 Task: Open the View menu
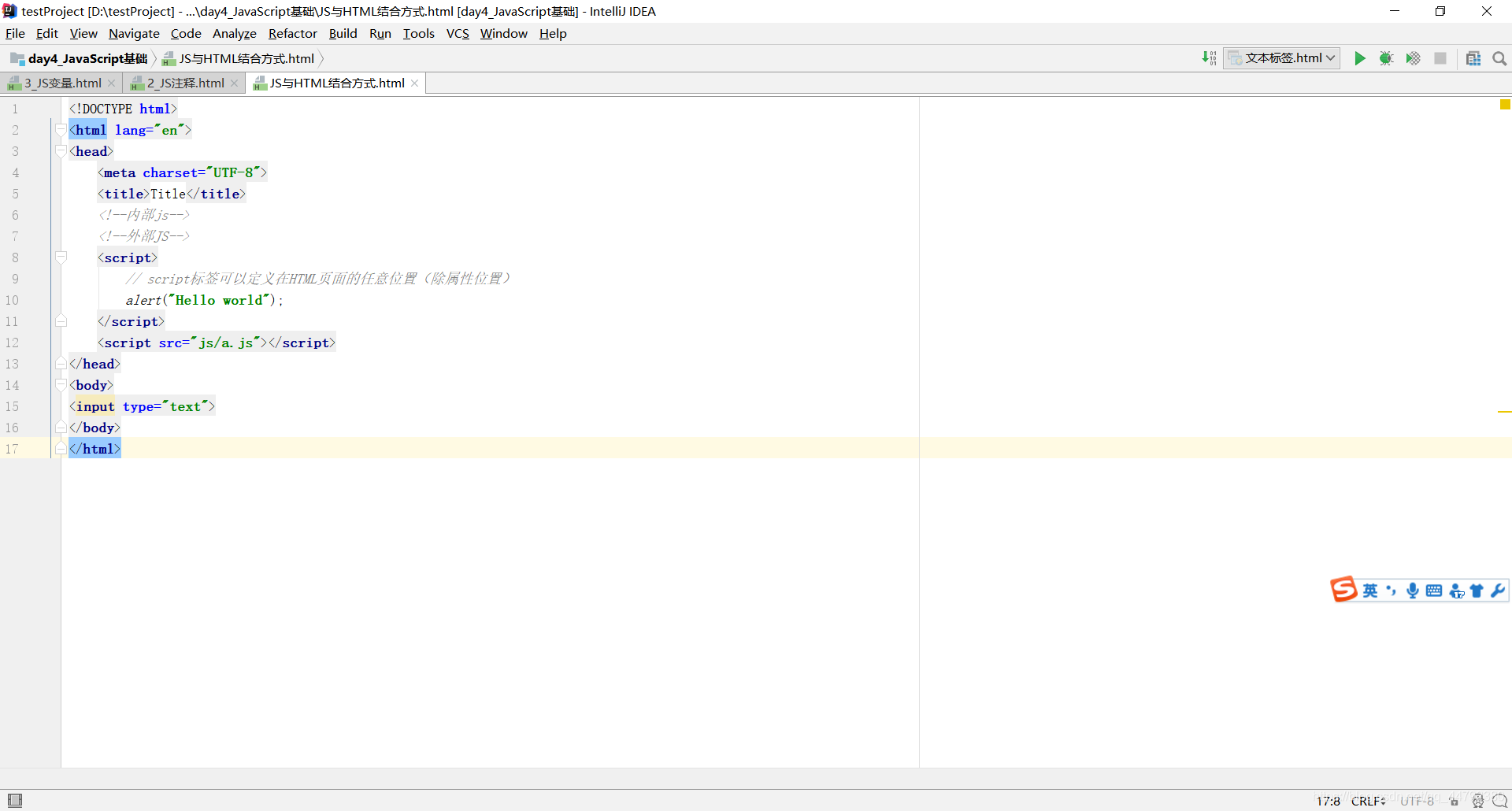click(83, 33)
